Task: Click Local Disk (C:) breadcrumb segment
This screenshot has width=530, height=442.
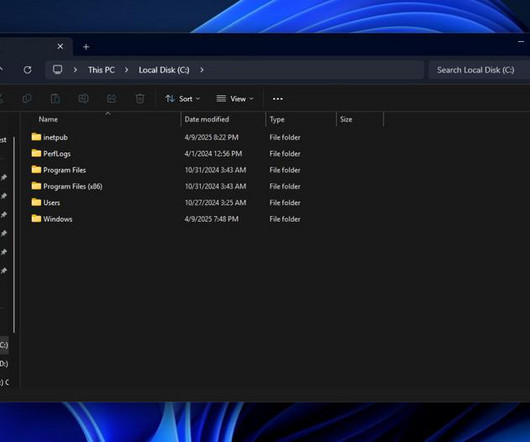Action: coord(164,70)
